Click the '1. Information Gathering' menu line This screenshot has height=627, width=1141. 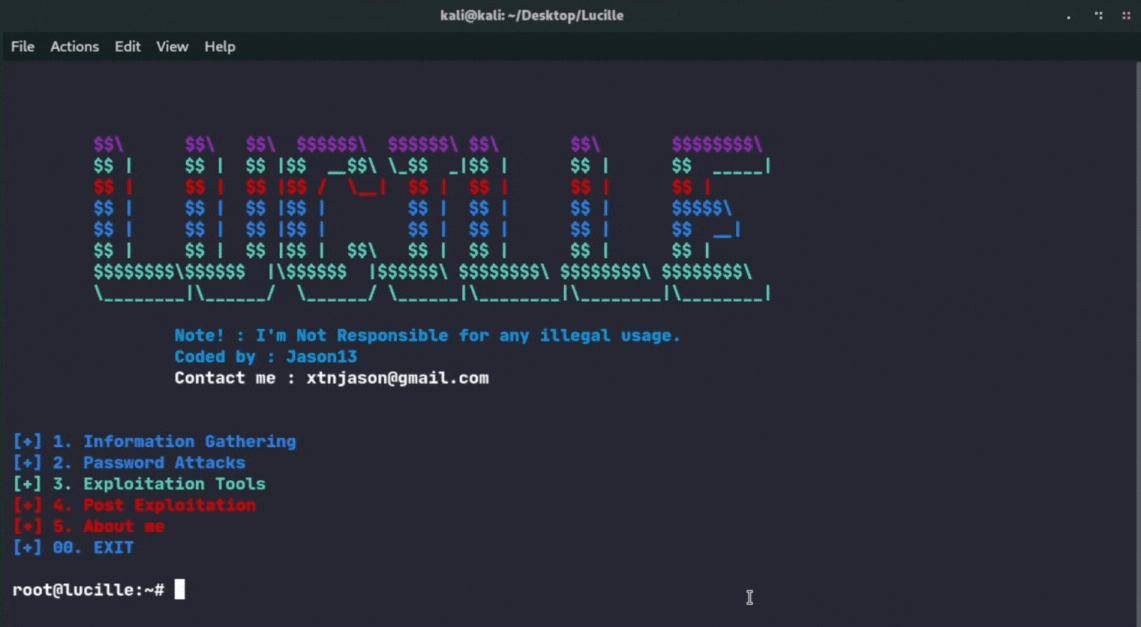click(154, 442)
